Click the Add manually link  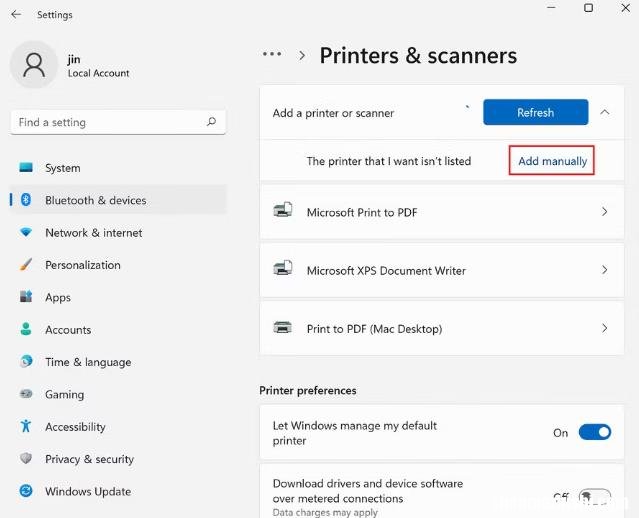click(552, 161)
